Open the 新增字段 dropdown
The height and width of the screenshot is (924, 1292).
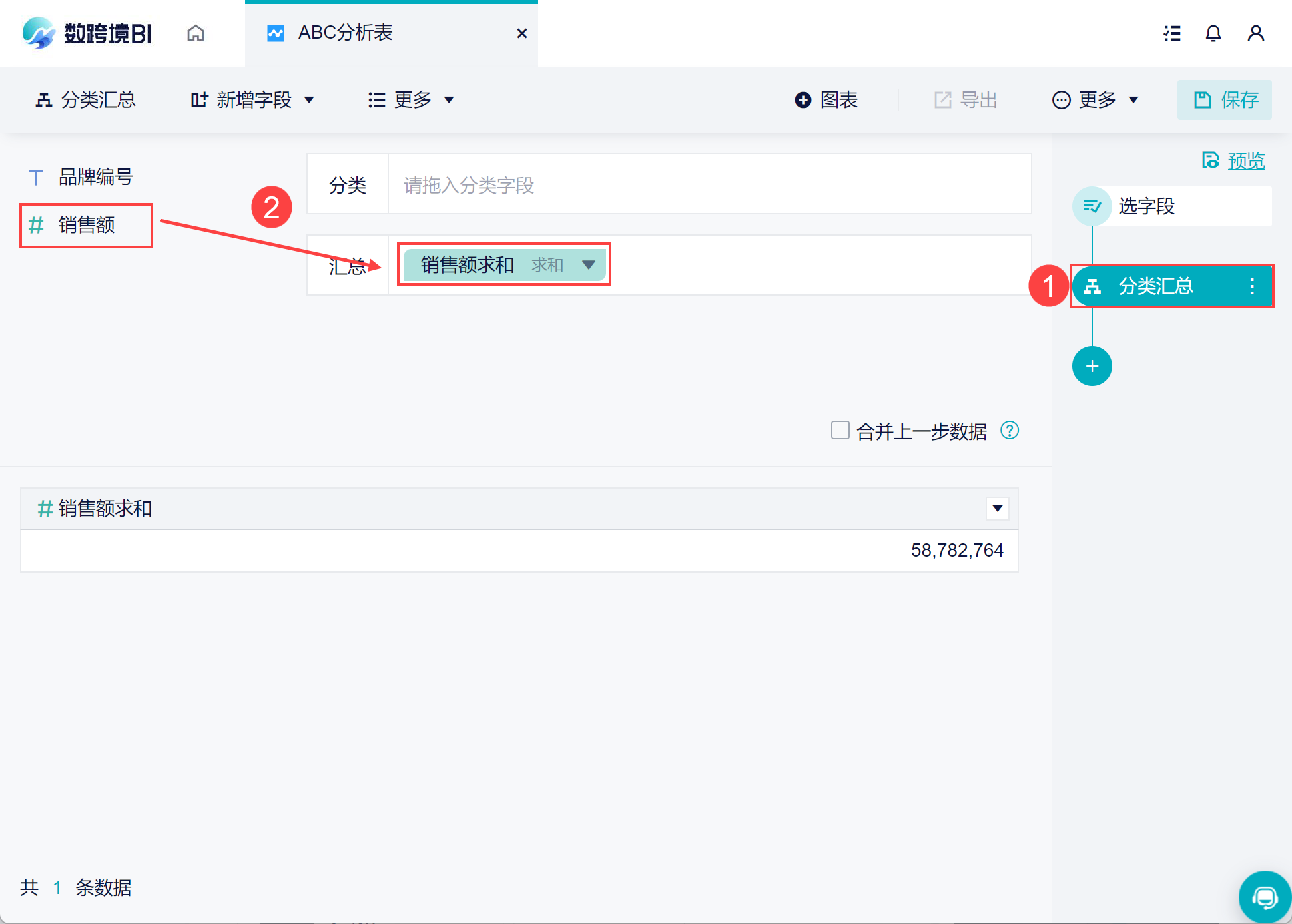point(253,100)
